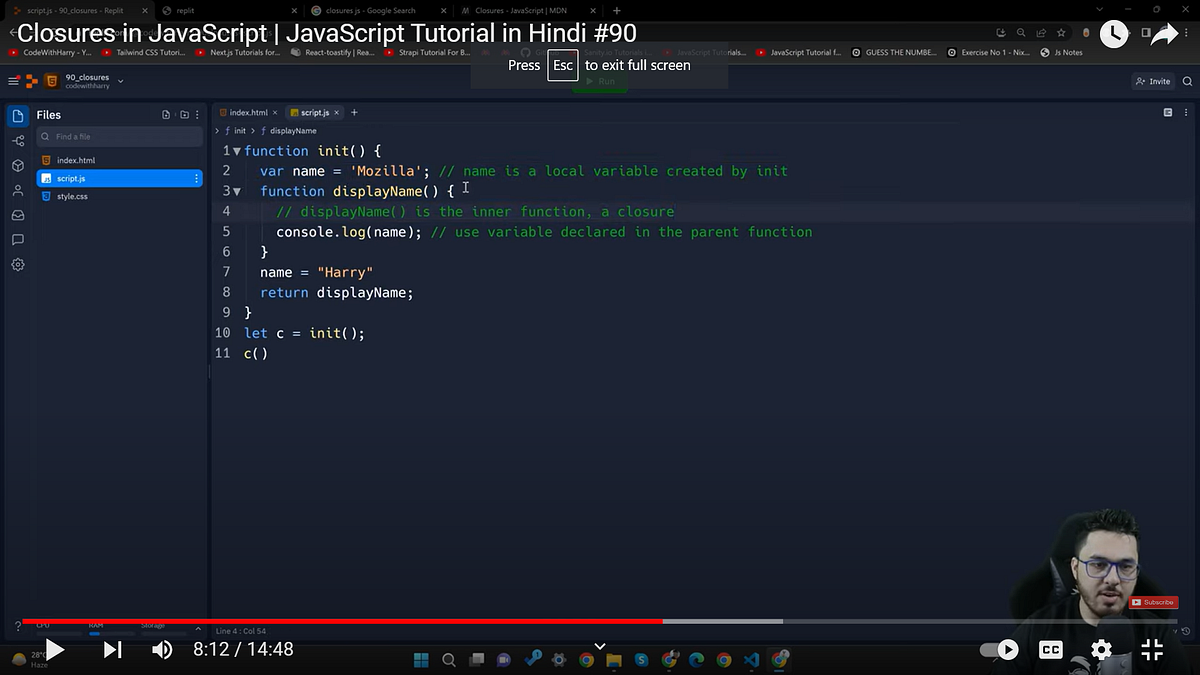
Task: Create a new file in the Files panel
Action: tap(165, 114)
